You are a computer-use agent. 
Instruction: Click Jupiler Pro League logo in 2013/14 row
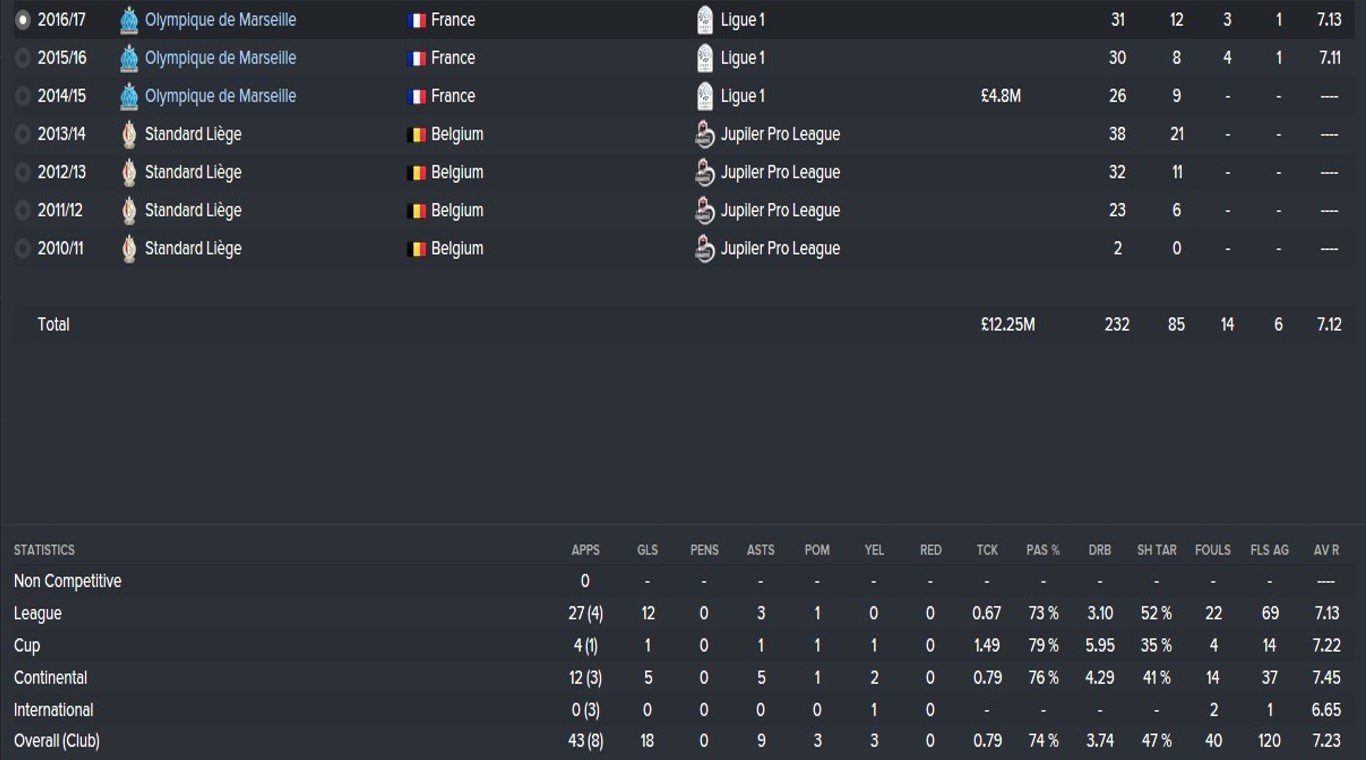[x=705, y=134]
